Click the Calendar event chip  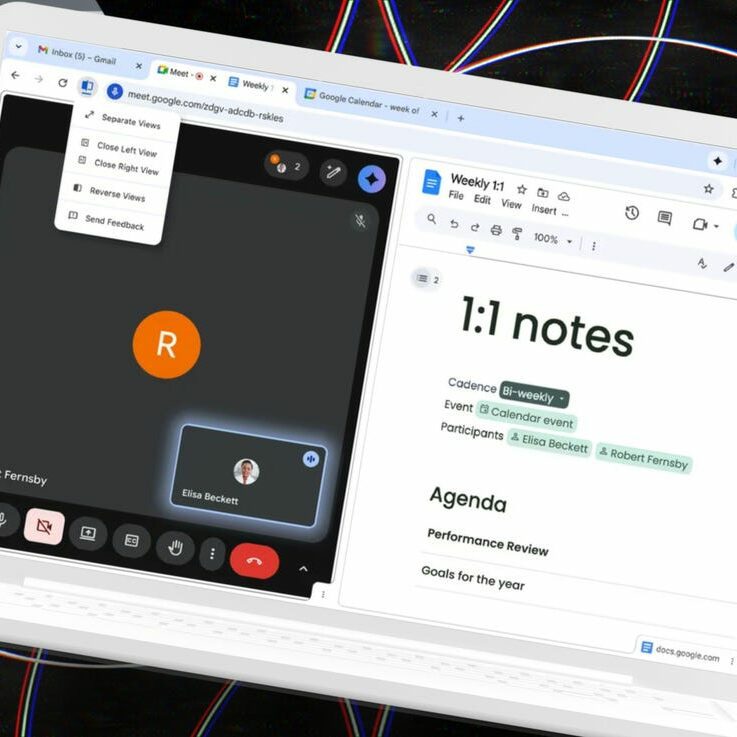coord(526,416)
